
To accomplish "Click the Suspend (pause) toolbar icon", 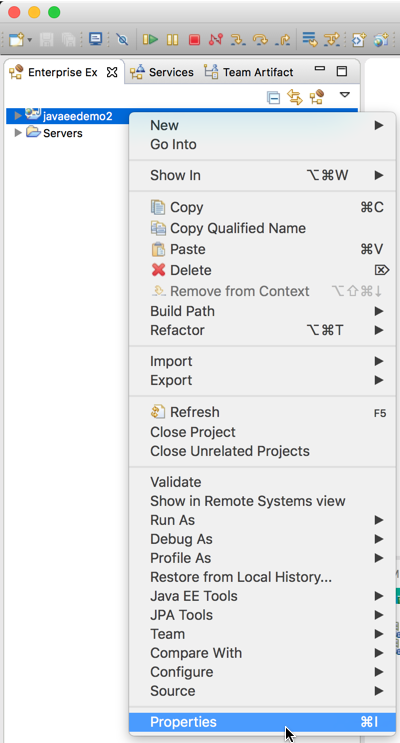I will (x=172, y=39).
